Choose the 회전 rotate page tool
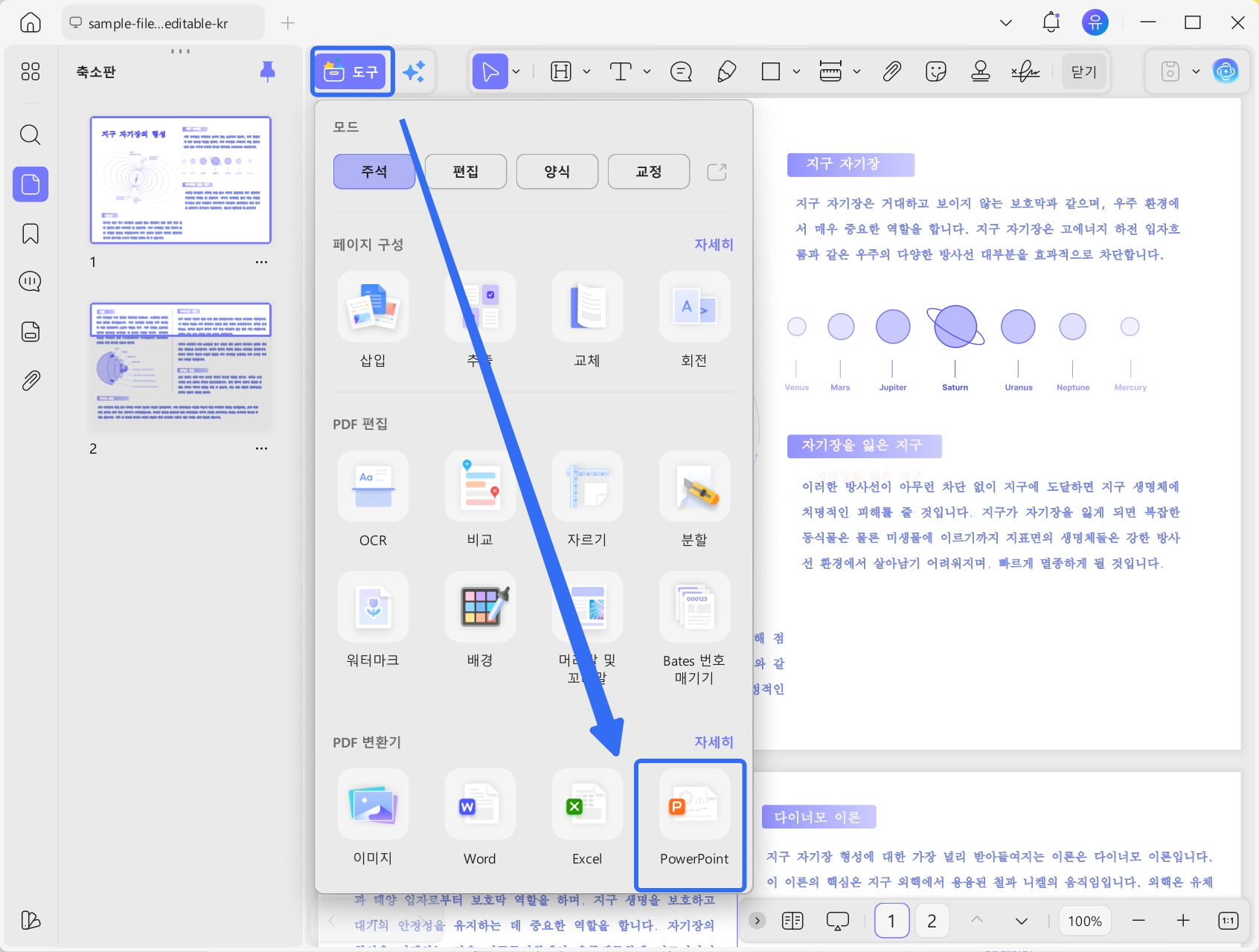Viewport: 1259px width, 952px height. (694, 321)
